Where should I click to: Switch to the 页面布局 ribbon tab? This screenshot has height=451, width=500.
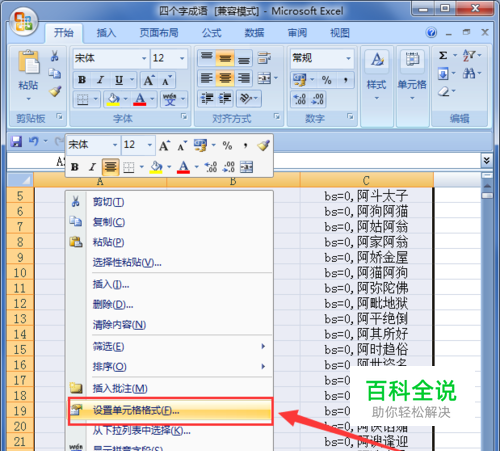click(x=159, y=33)
